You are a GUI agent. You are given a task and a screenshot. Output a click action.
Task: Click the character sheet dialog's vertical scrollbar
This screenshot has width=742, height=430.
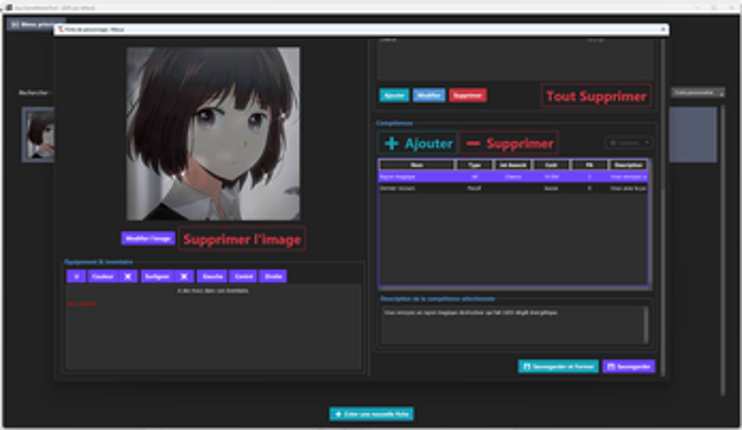tap(662, 208)
